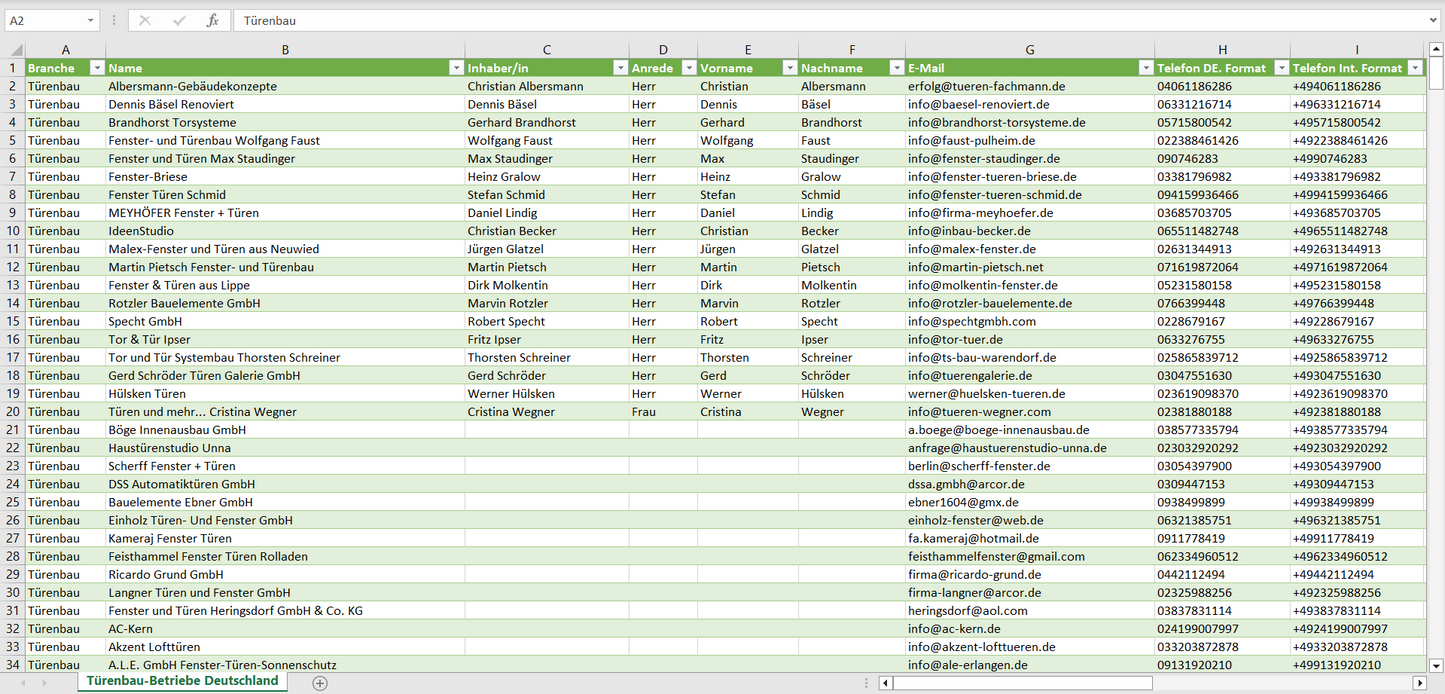
Task: Click the vertical scrollbar down arrow
Action: point(1436,665)
